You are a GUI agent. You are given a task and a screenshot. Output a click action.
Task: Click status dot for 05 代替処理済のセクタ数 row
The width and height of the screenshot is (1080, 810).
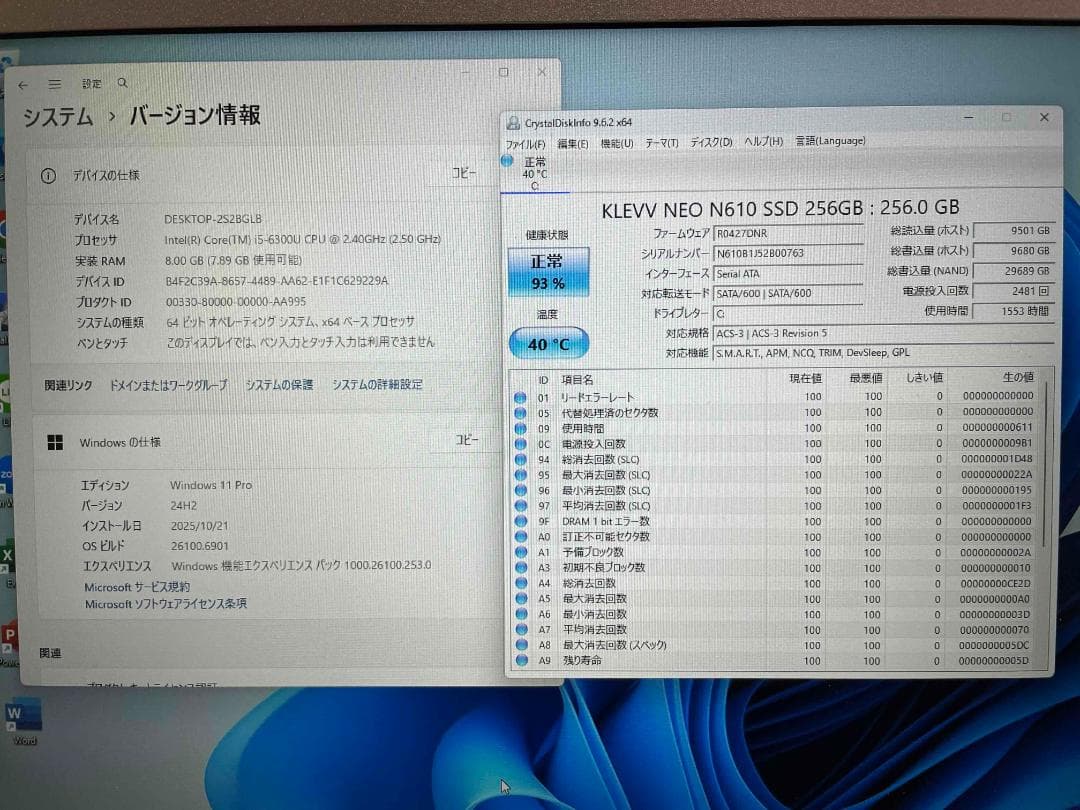click(x=520, y=413)
